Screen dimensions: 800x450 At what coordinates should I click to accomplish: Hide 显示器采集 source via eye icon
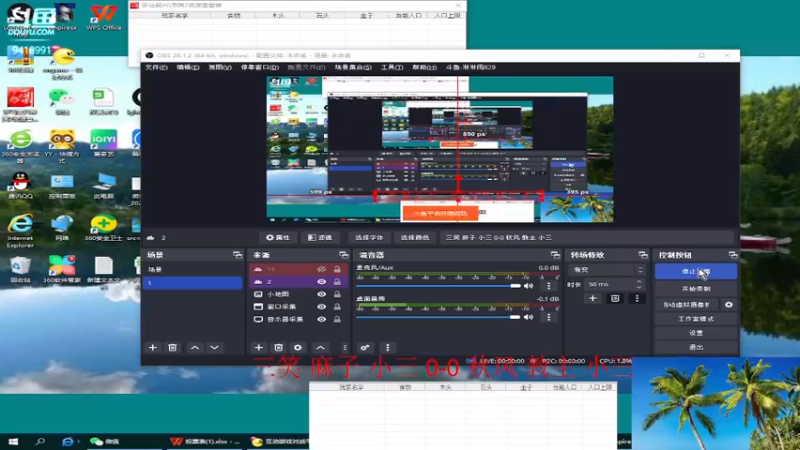pyautogui.click(x=321, y=319)
